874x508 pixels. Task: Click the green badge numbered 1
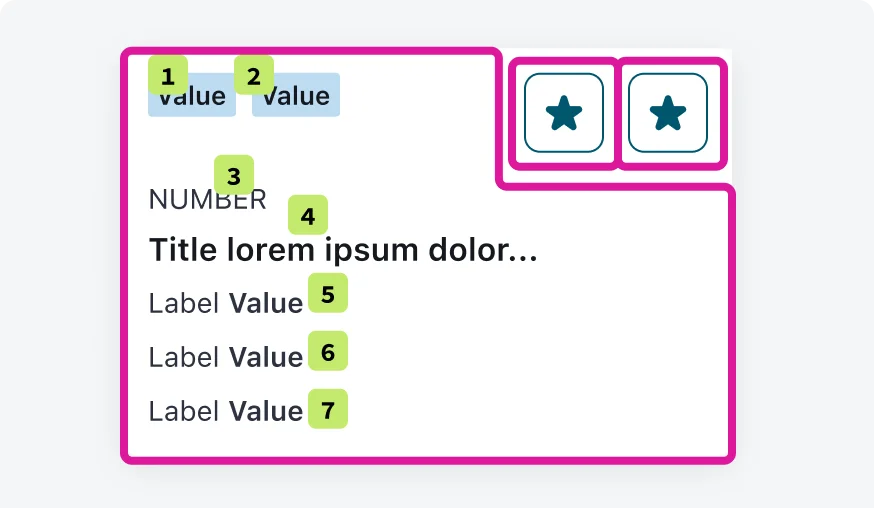point(167,75)
